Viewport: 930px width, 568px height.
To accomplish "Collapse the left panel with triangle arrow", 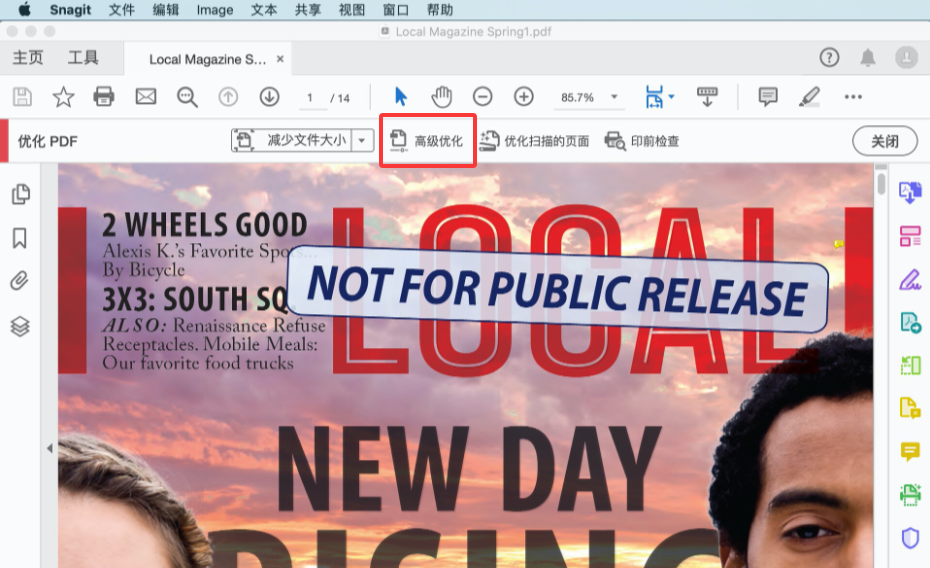I will click(49, 449).
